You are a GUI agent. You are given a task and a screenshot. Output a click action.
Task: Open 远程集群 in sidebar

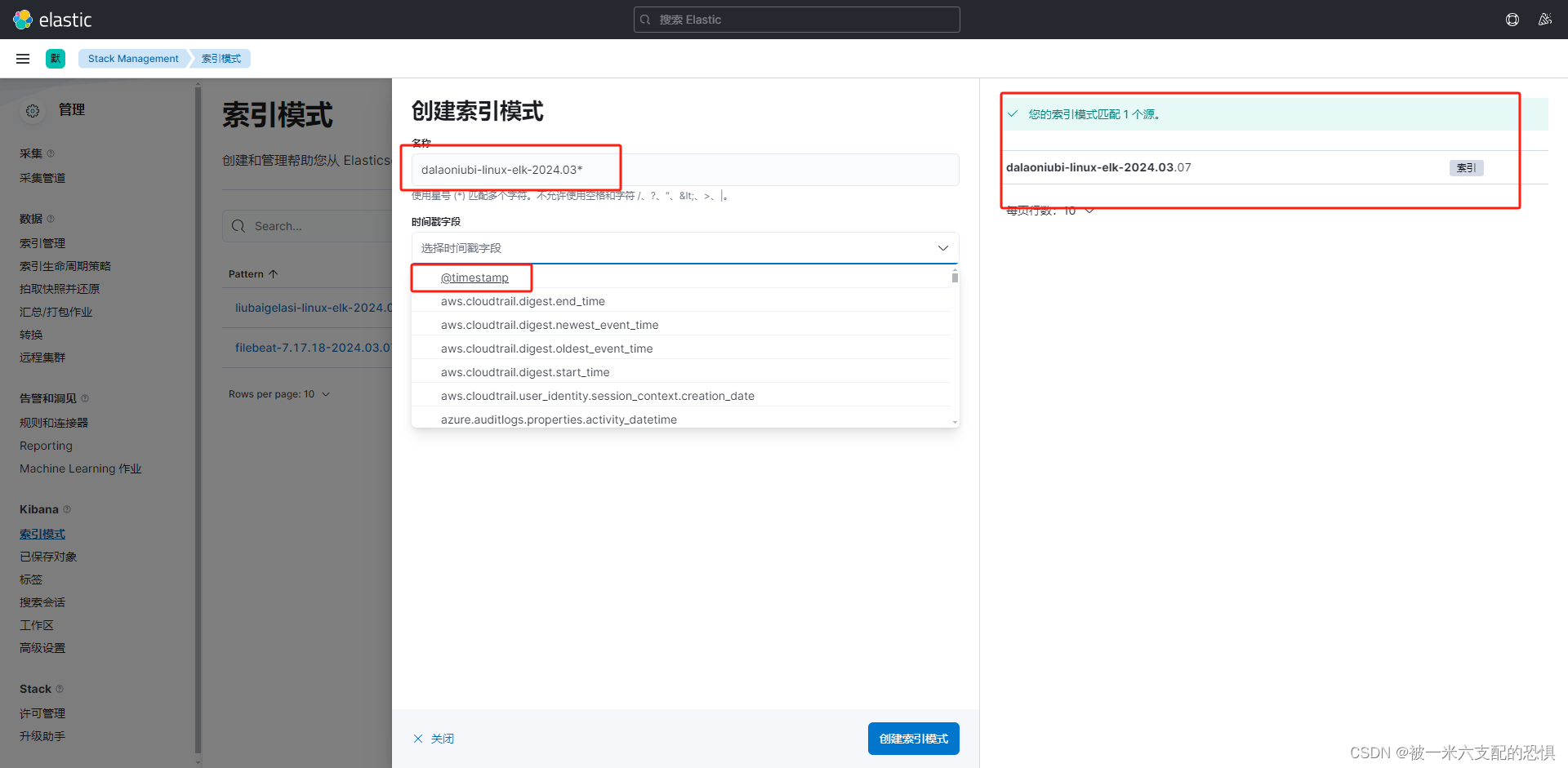(x=42, y=357)
